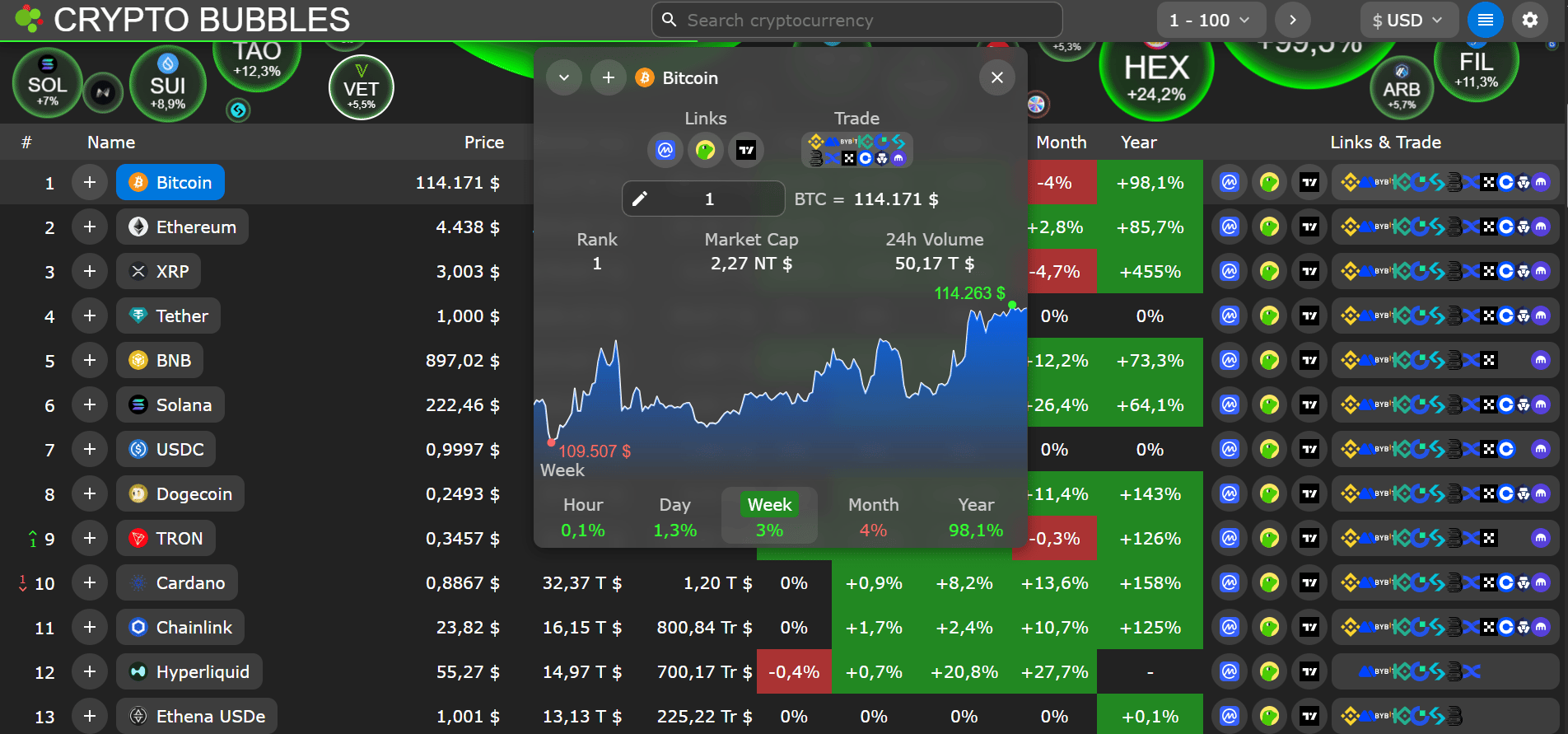
Task: Select the SOL bubble
Action: (x=47, y=83)
